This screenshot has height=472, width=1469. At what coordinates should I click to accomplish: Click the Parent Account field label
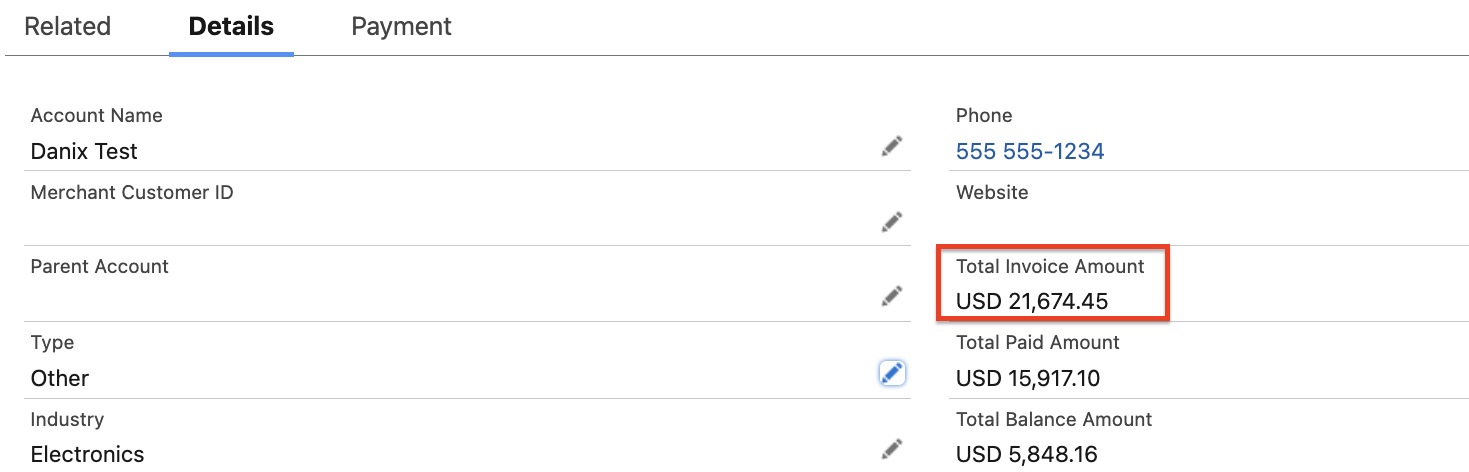[99, 266]
